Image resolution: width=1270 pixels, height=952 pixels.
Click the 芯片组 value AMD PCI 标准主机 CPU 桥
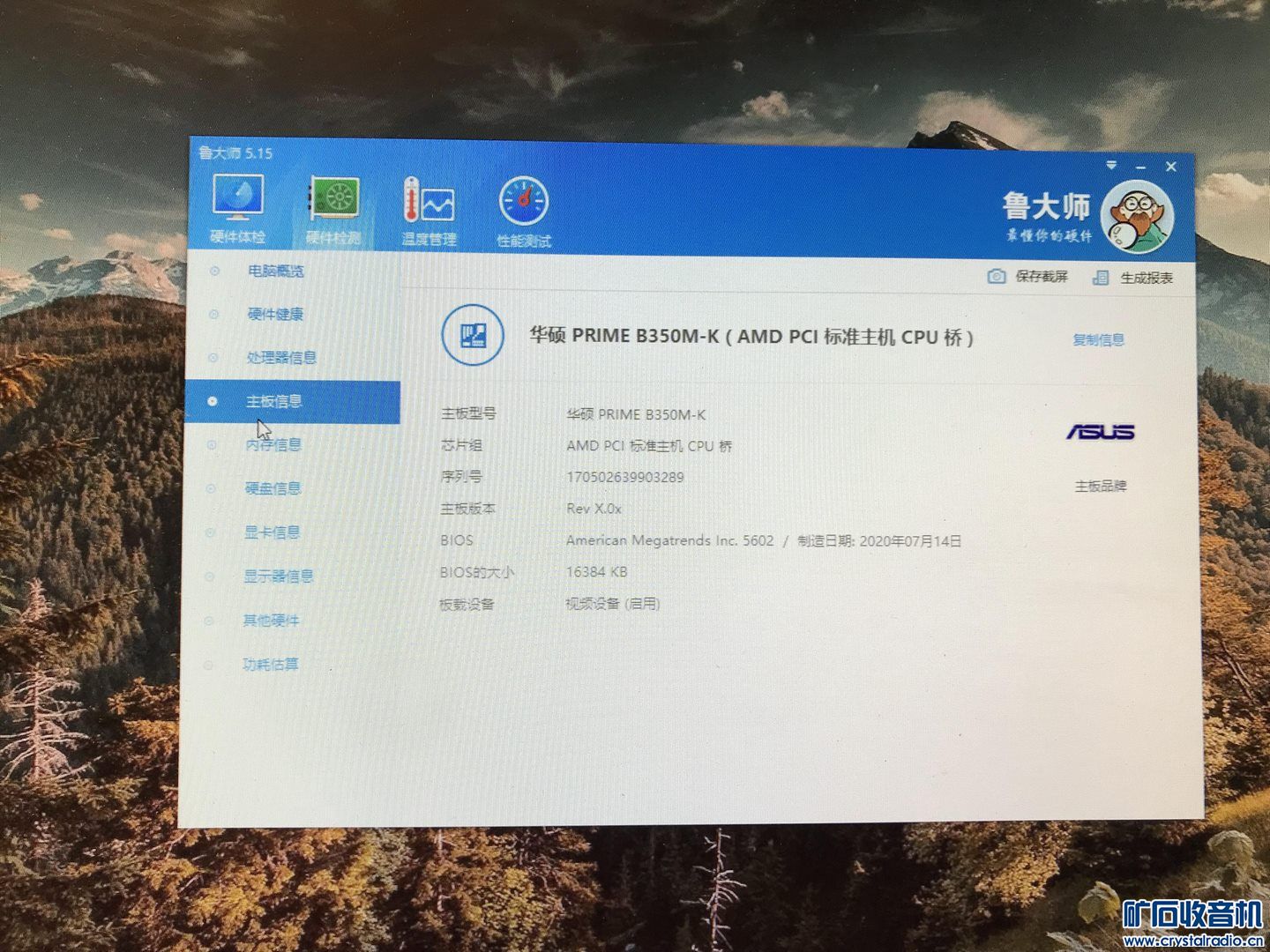(649, 446)
